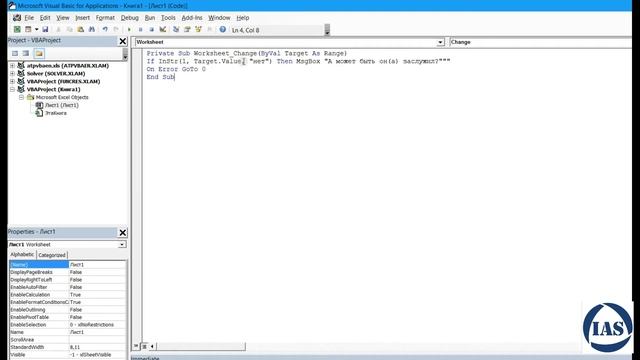
Task: Click the Project pane toolbar overflow arrow
Action: (125, 54)
